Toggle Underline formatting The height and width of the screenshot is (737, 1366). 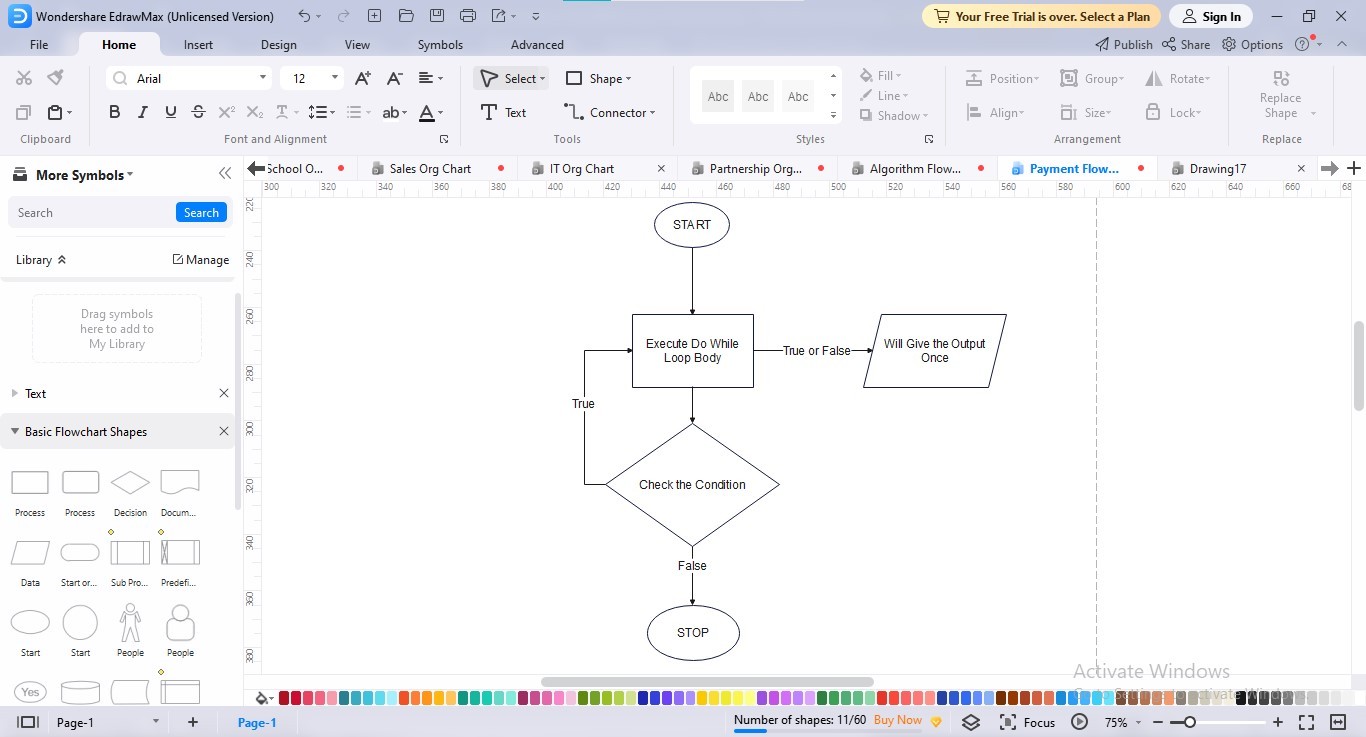(x=171, y=112)
